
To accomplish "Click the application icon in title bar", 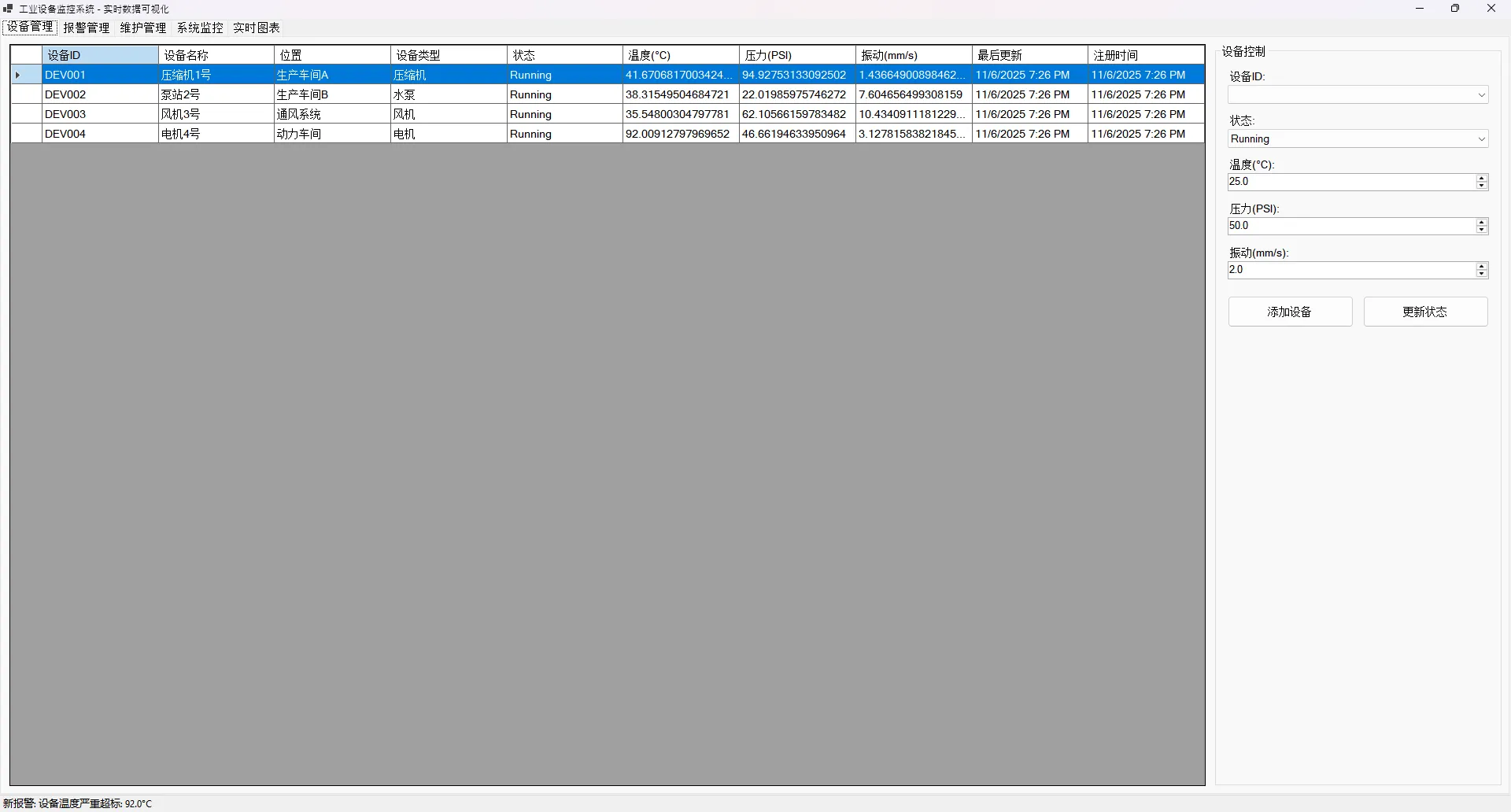I will coord(8,9).
